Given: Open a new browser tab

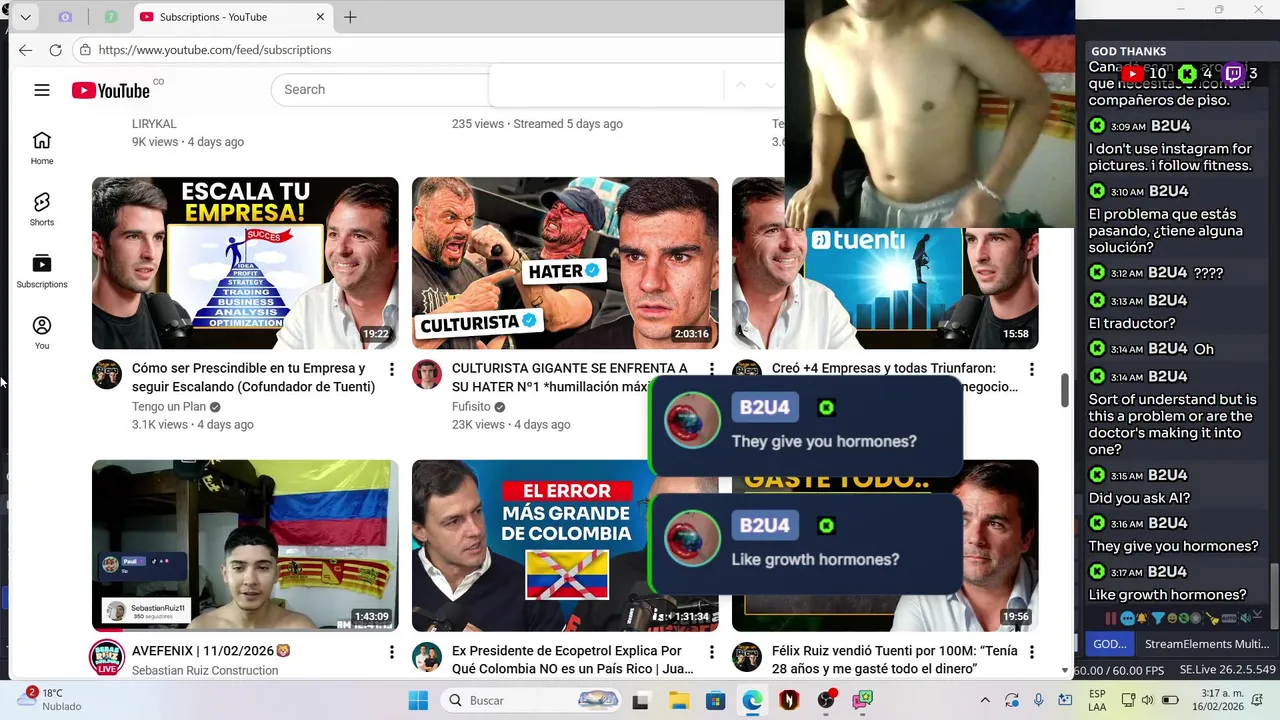Looking at the screenshot, I should tap(350, 17).
